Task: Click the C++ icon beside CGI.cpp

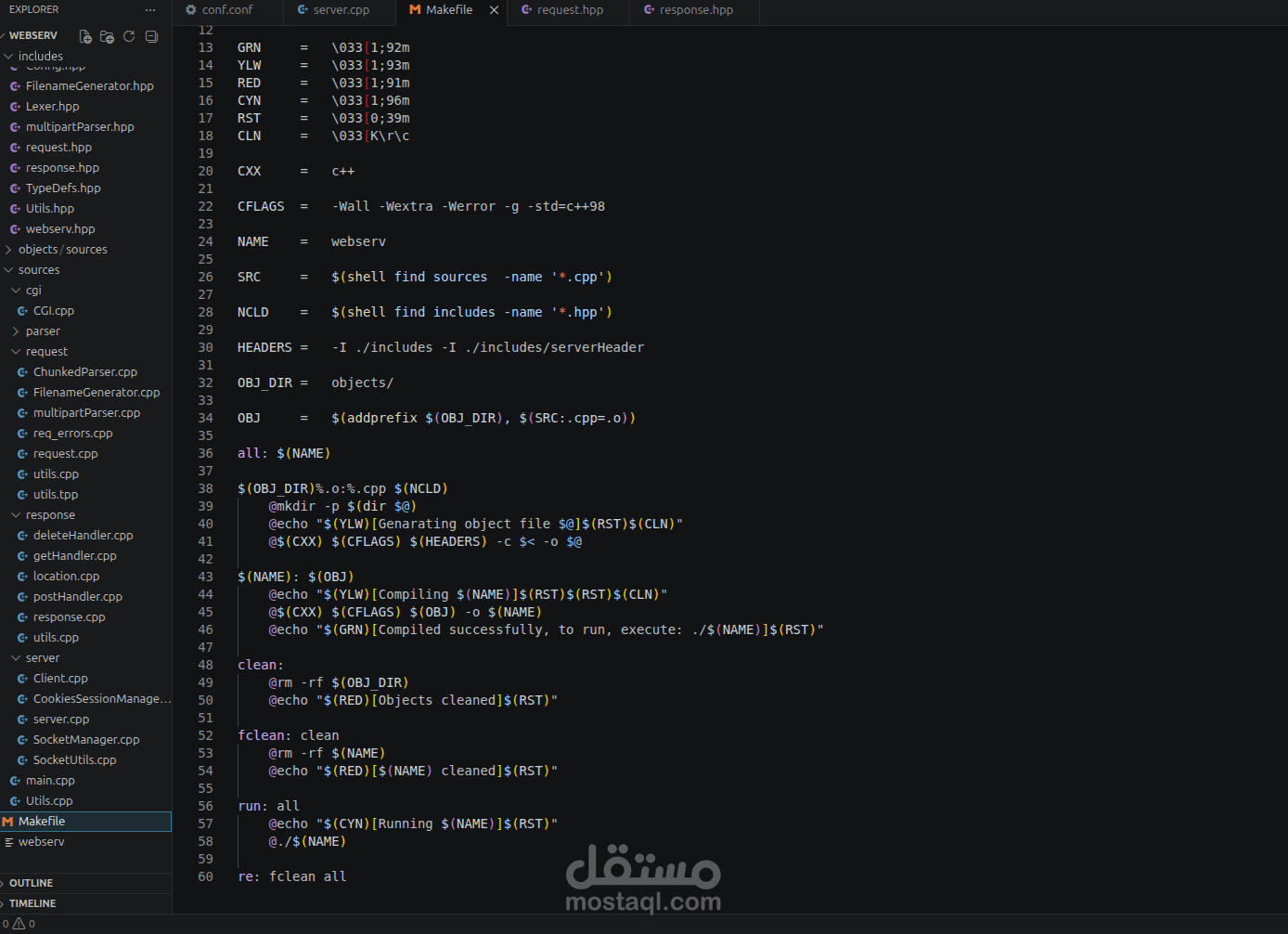Action: tap(22, 311)
